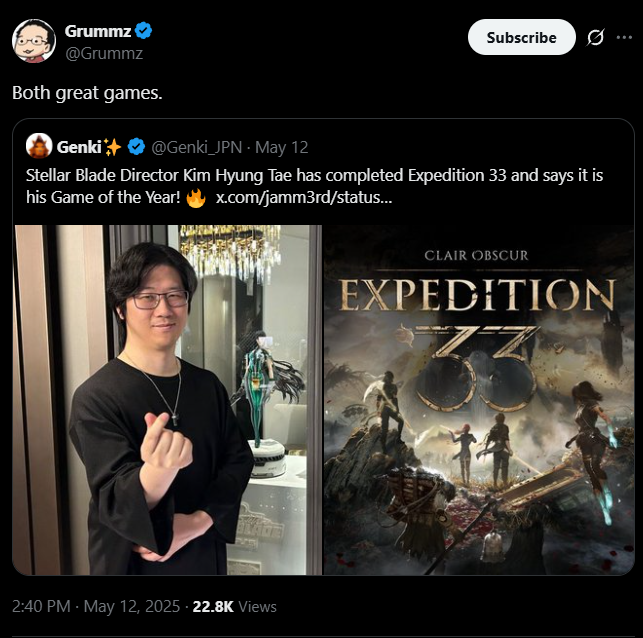Image resolution: width=643 pixels, height=638 pixels.
Task: Open Grummz profile avatar
Action: coord(34,41)
